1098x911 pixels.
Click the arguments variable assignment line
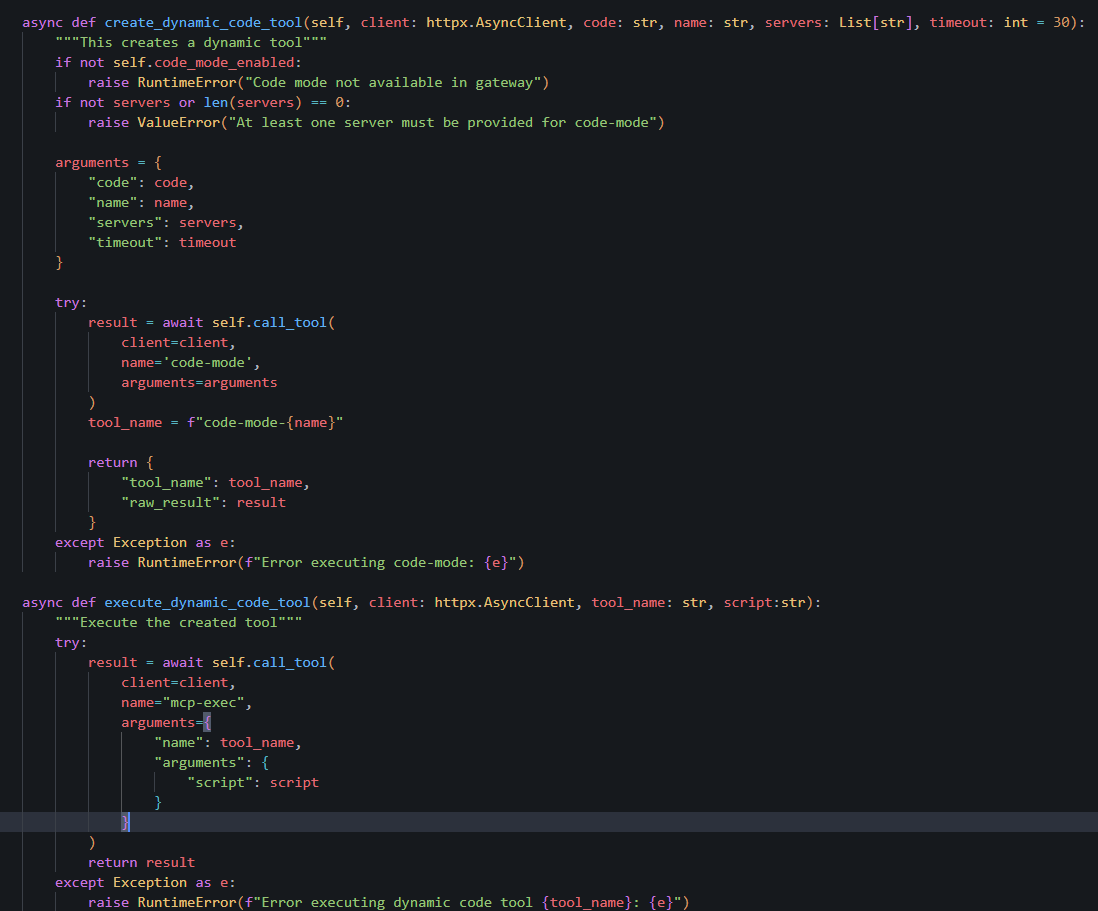109,162
